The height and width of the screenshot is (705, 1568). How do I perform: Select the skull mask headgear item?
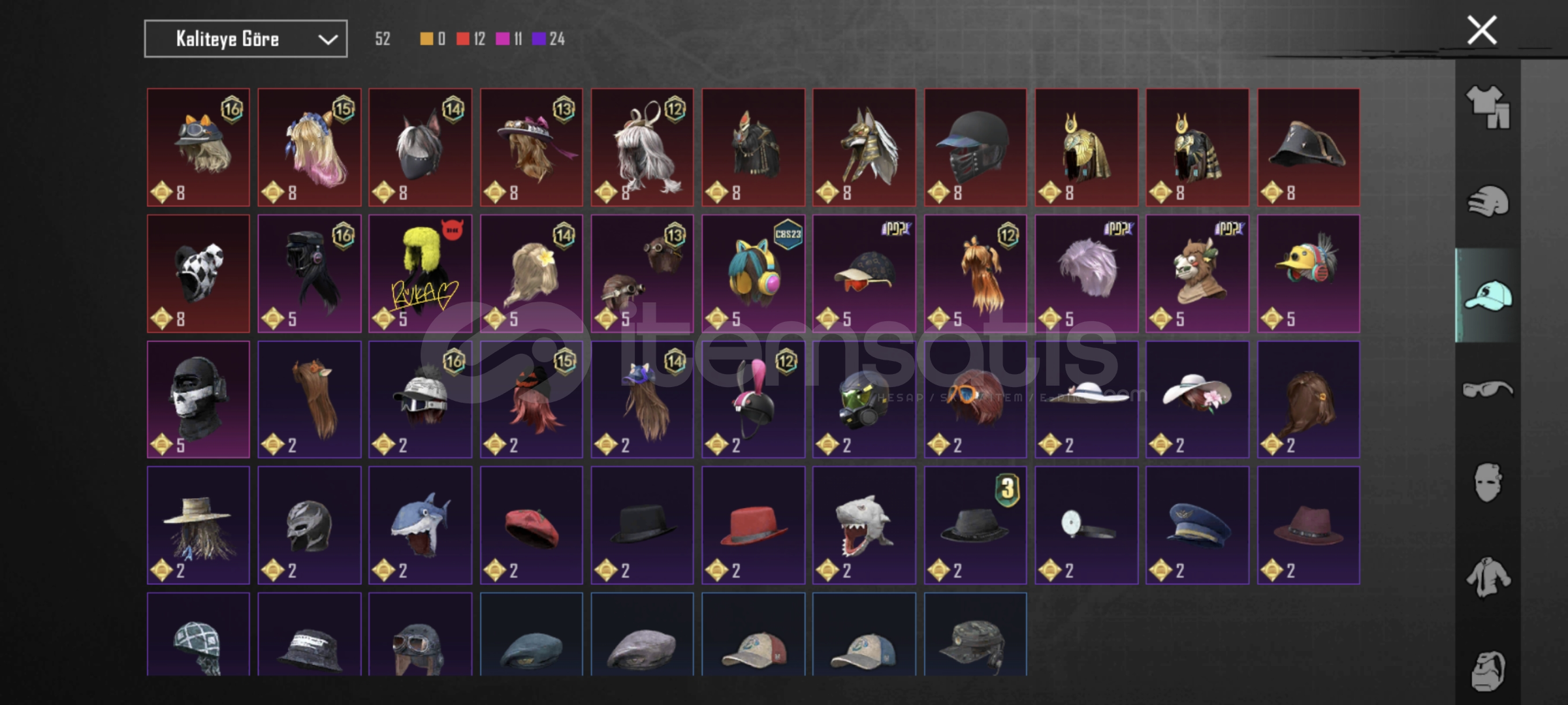(x=199, y=399)
